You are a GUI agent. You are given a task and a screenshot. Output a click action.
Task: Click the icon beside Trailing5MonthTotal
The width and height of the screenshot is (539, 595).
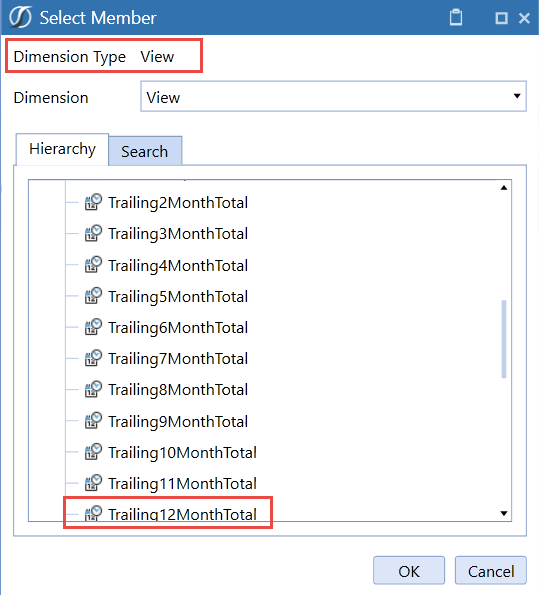[93, 296]
